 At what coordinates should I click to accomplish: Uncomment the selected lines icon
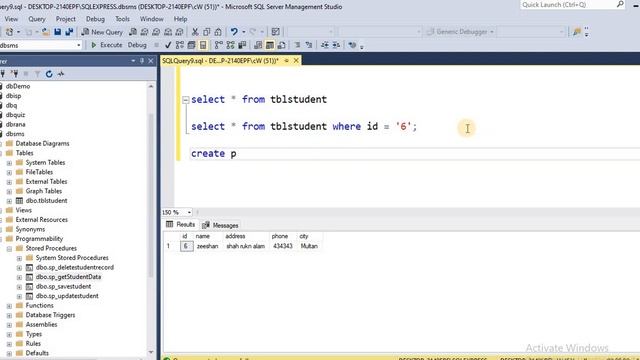(309, 45)
